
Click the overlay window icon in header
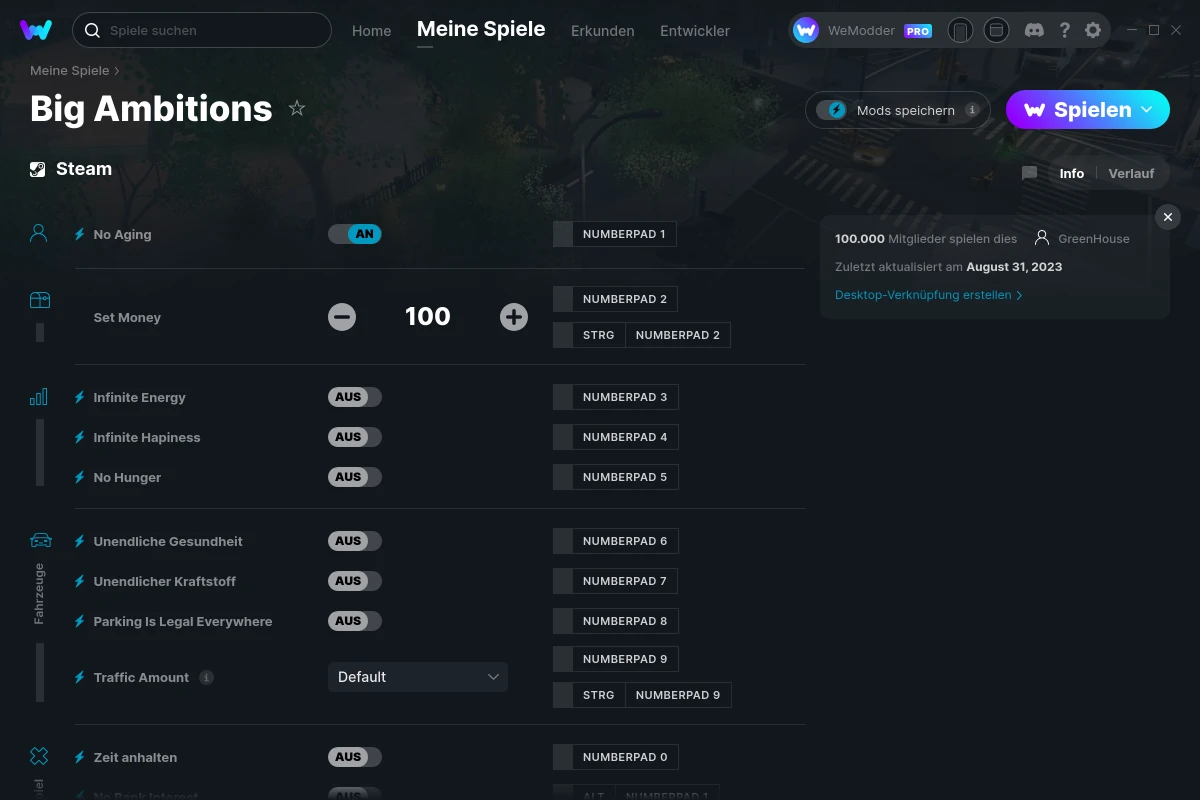coord(996,30)
